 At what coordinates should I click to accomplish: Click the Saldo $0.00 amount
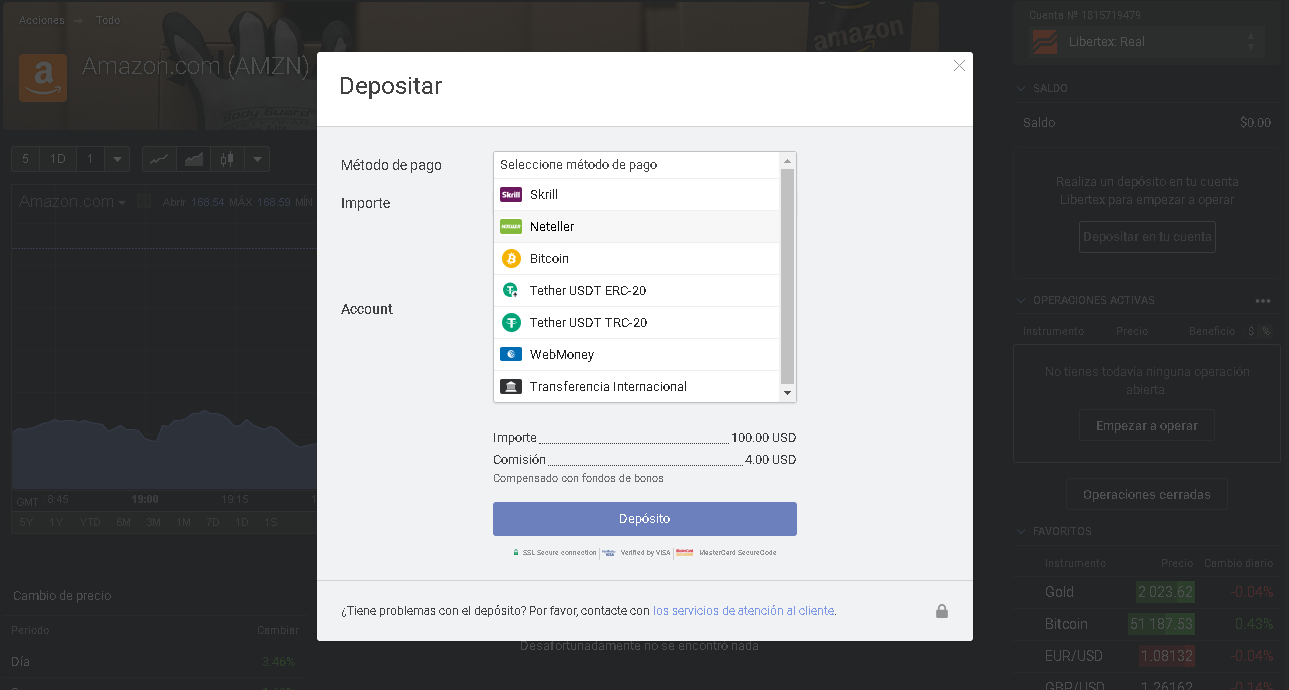[x=1255, y=123]
